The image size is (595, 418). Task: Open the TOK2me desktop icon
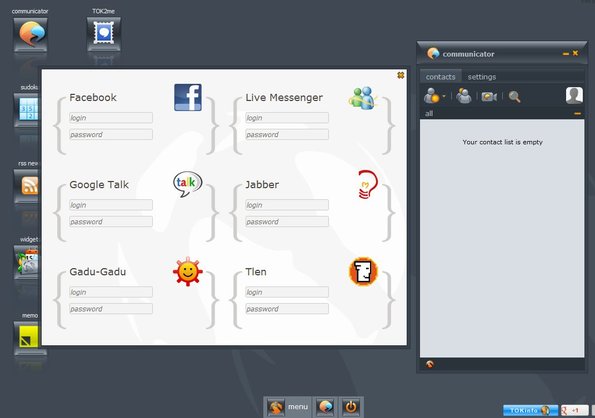104,34
